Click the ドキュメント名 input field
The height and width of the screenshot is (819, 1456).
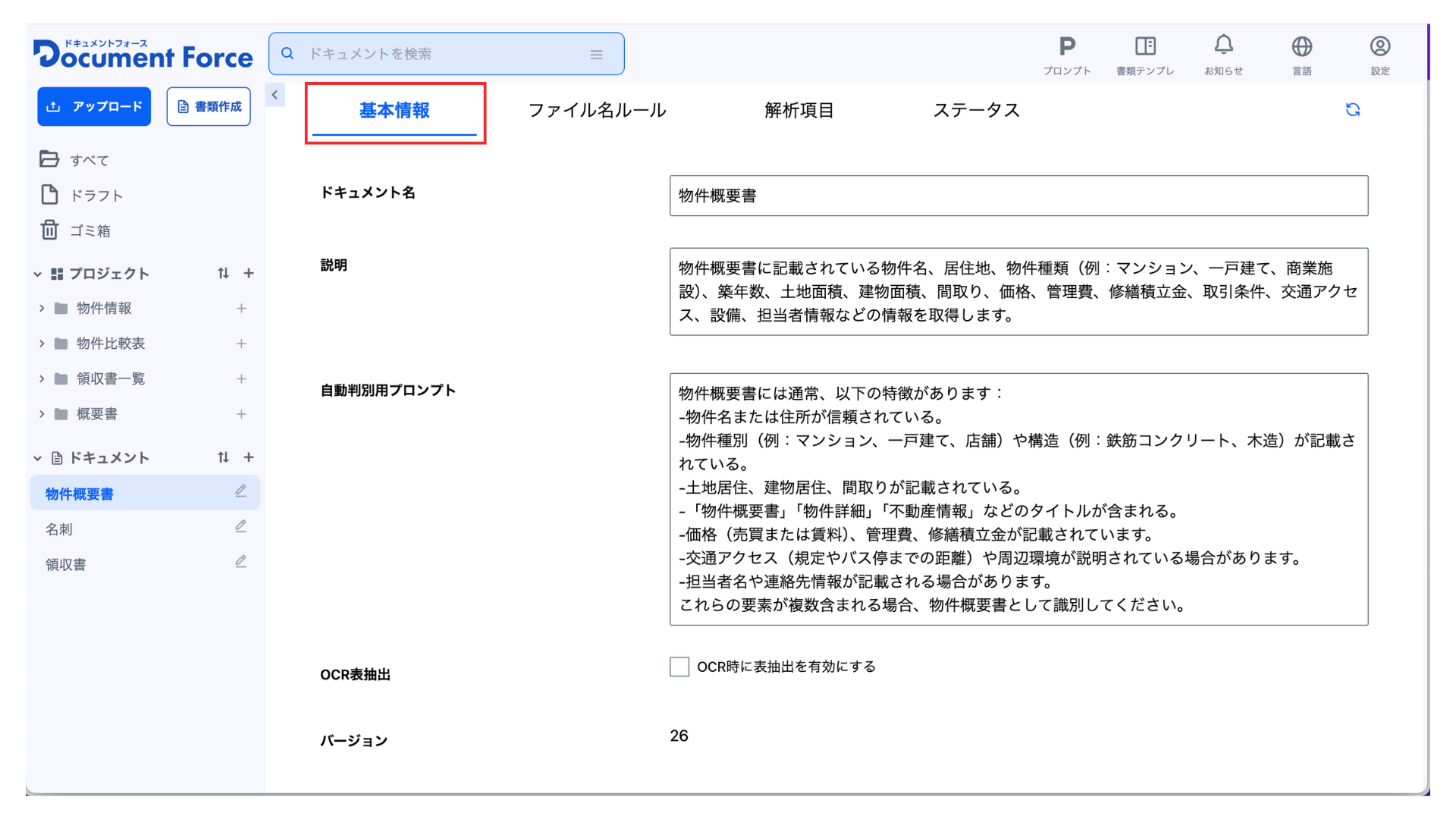1018,196
